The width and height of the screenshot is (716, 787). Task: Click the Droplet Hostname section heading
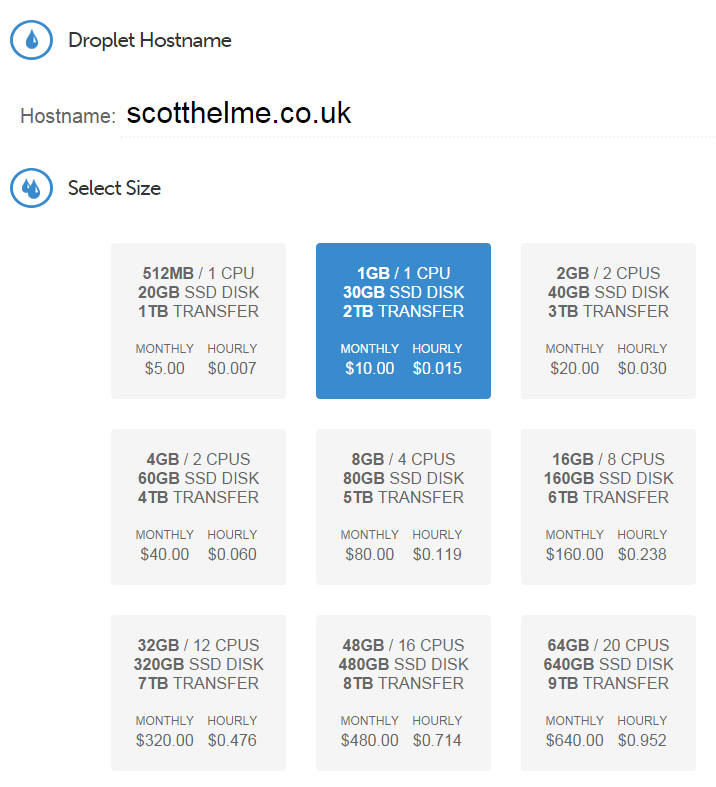click(150, 41)
